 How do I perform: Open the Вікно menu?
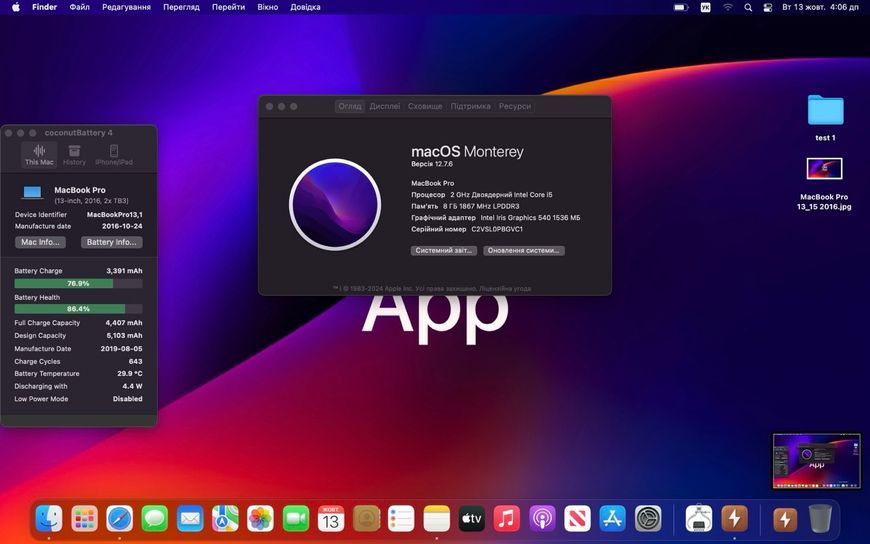pos(267,7)
